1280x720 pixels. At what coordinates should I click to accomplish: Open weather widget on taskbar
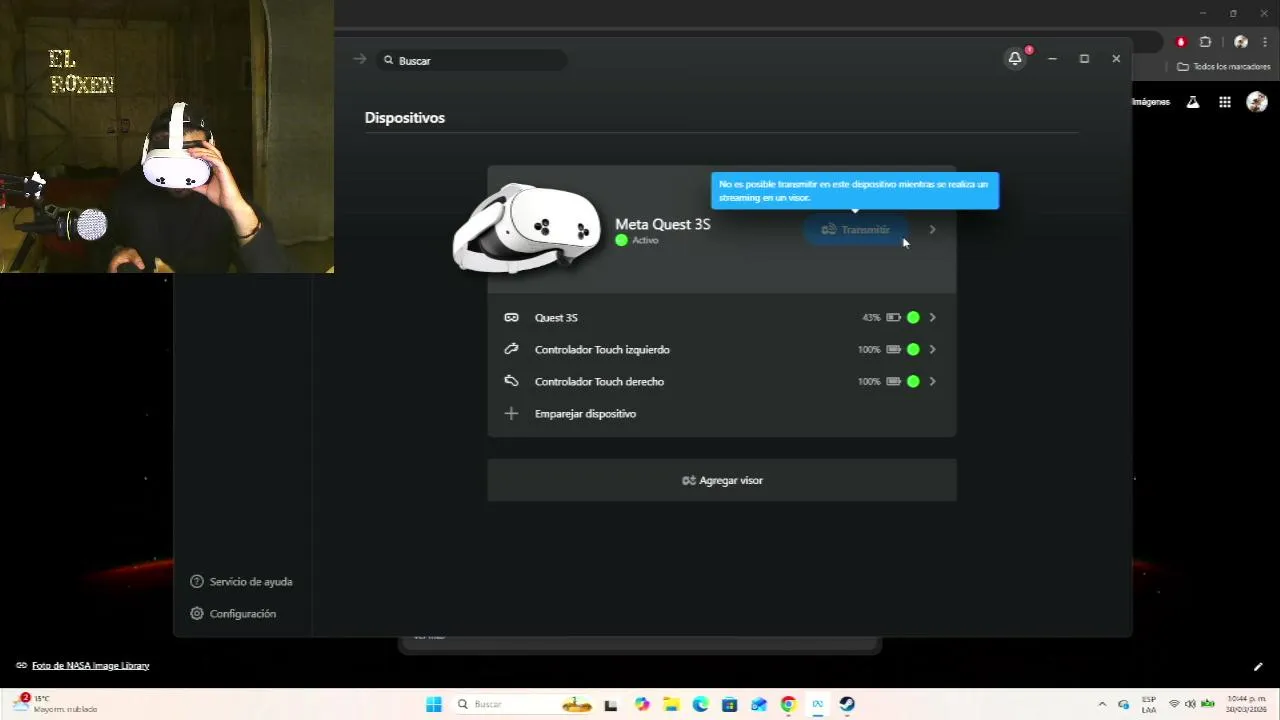pos(55,704)
